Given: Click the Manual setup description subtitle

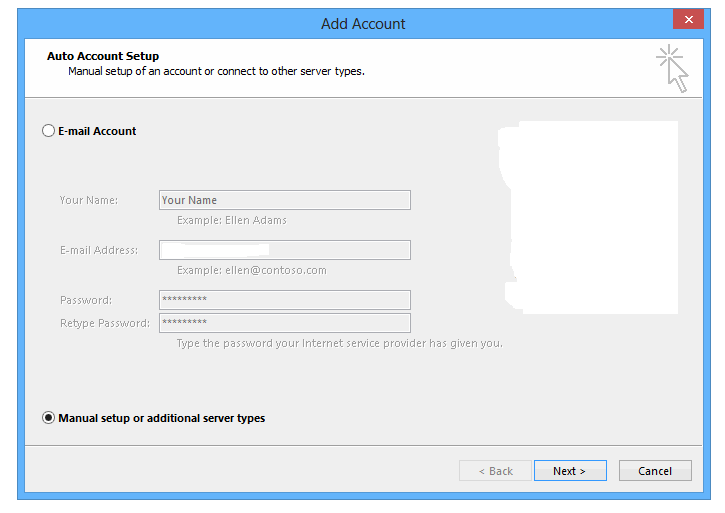Looking at the screenshot, I should pyautogui.click(x=216, y=72).
